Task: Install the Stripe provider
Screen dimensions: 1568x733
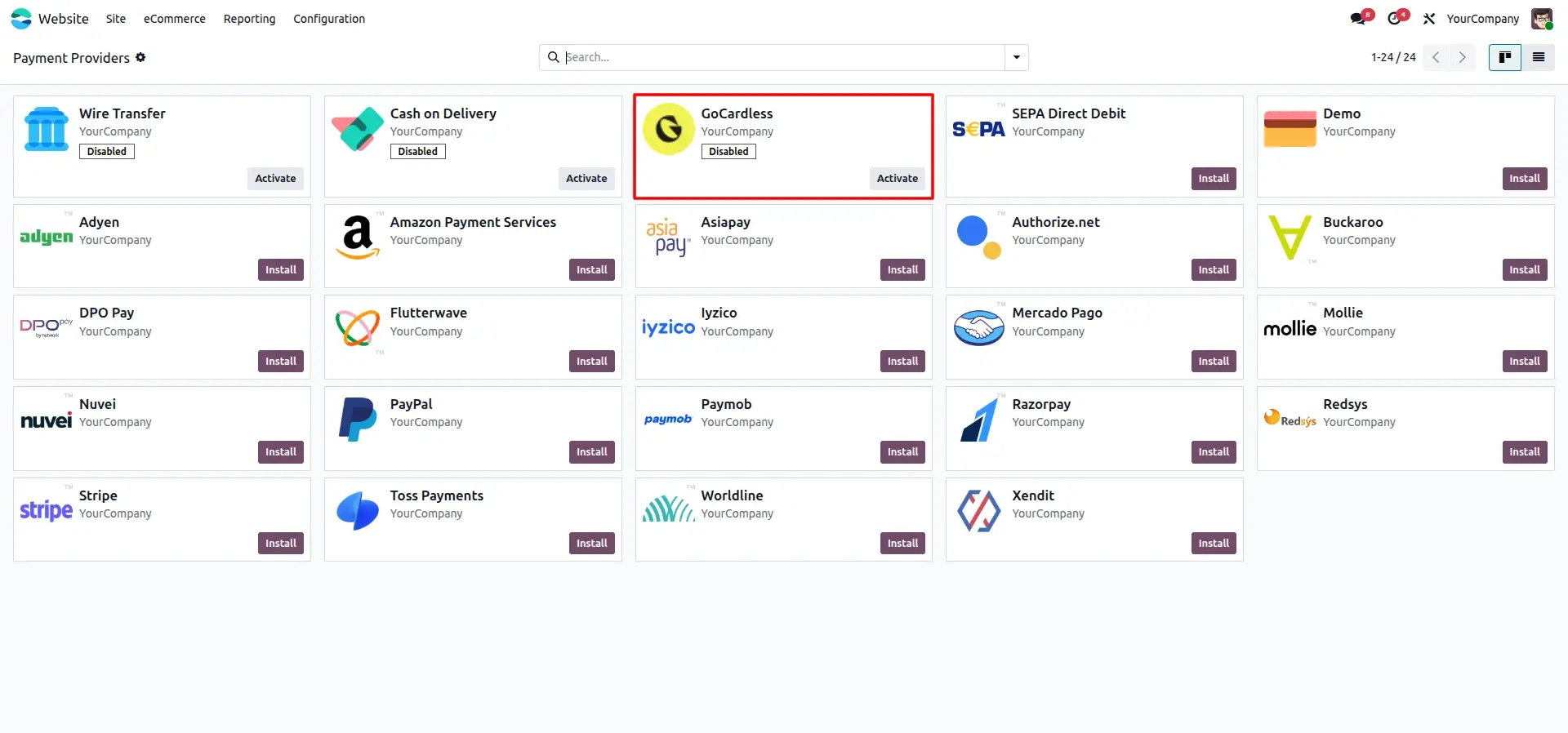Action: [281, 544]
